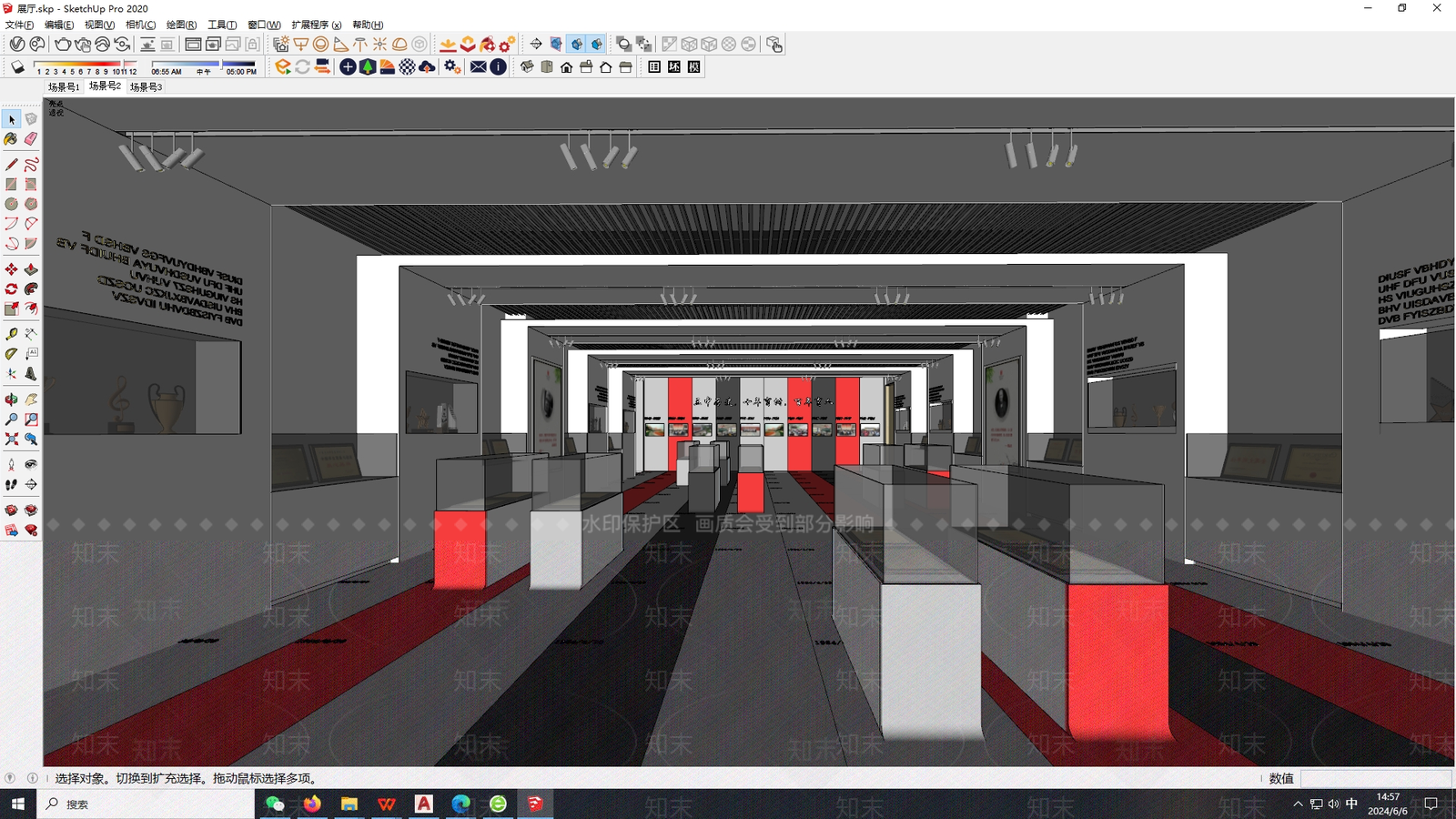The height and width of the screenshot is (819, 1456).
Task: Open the 相机(C) menu
Action: tap(140, 25)
